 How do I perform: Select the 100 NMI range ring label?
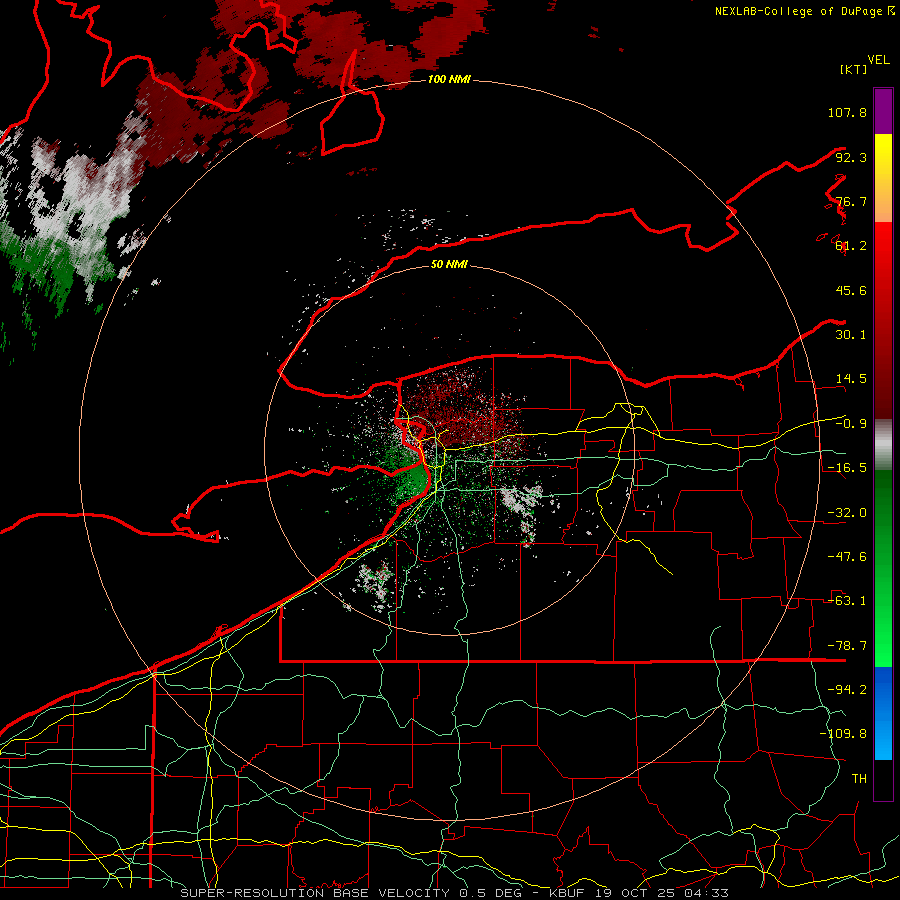point(449,79)
